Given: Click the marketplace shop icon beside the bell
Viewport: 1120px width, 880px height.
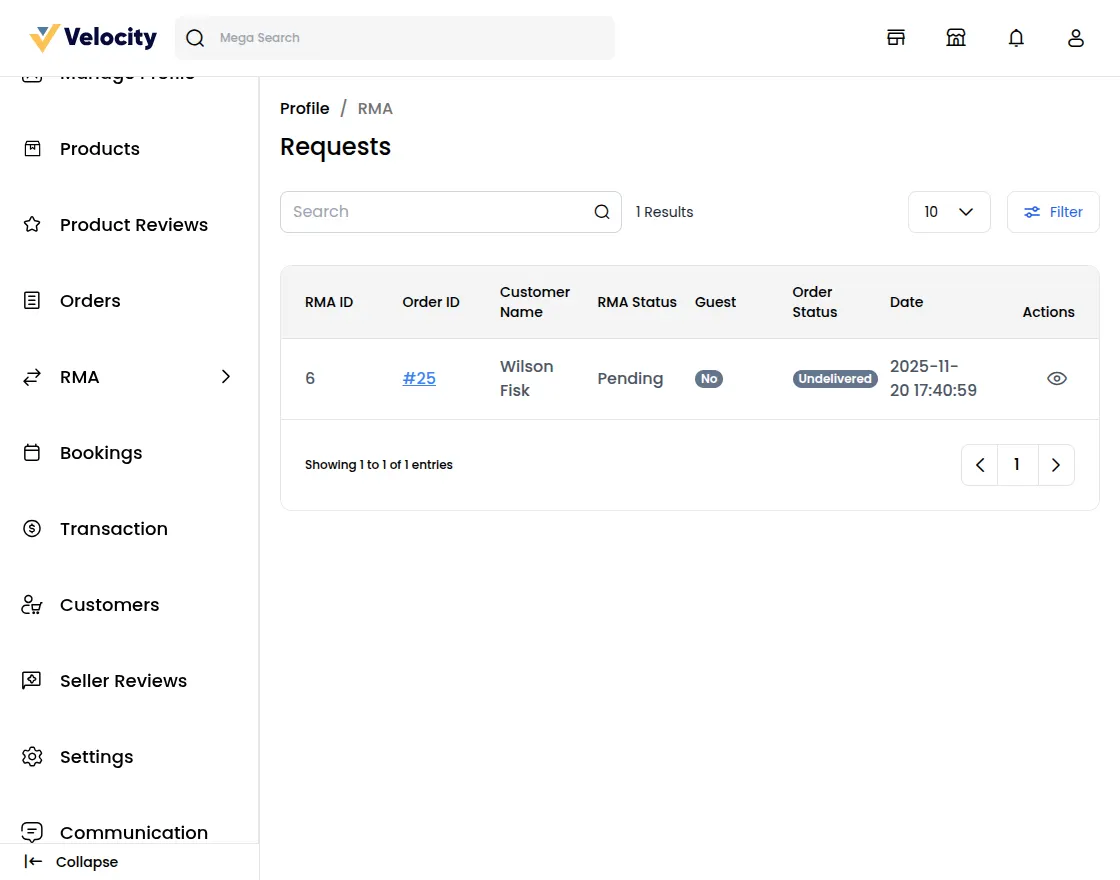Looking at the screenshot, I should [956, 38].
